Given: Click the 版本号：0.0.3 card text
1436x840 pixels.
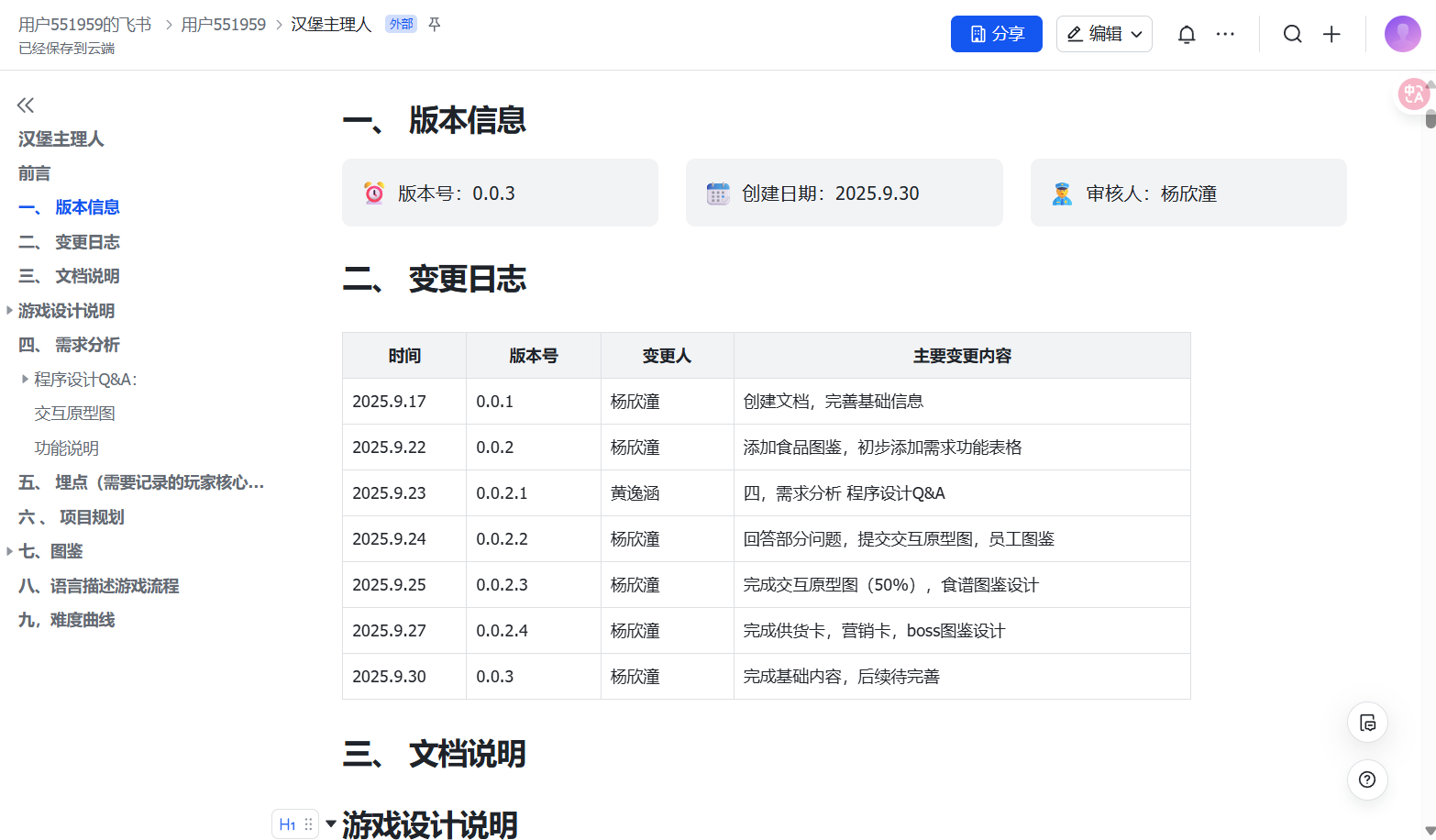Looking at the screenshot, I should 457,193.
